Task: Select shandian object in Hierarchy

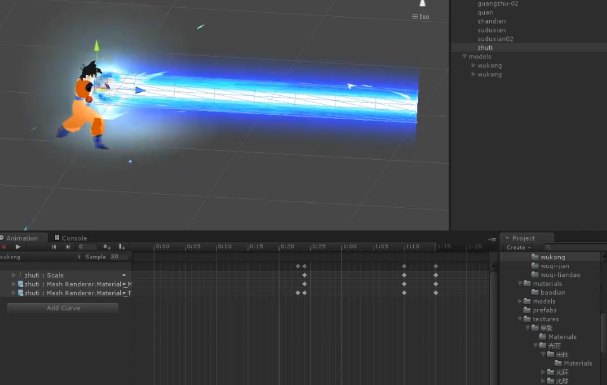Action: [x=491, y=21]
